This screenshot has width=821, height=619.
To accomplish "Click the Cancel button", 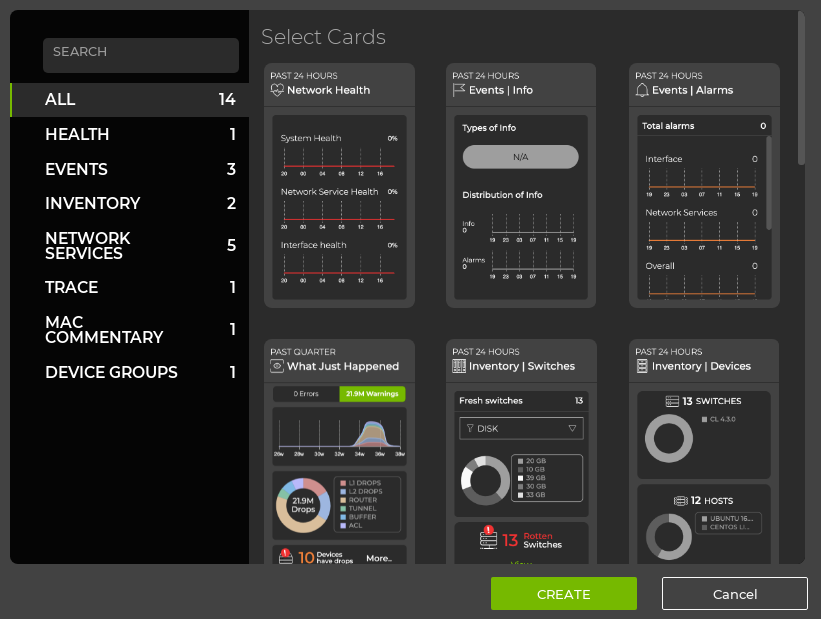I will click(x=734, y=594).
